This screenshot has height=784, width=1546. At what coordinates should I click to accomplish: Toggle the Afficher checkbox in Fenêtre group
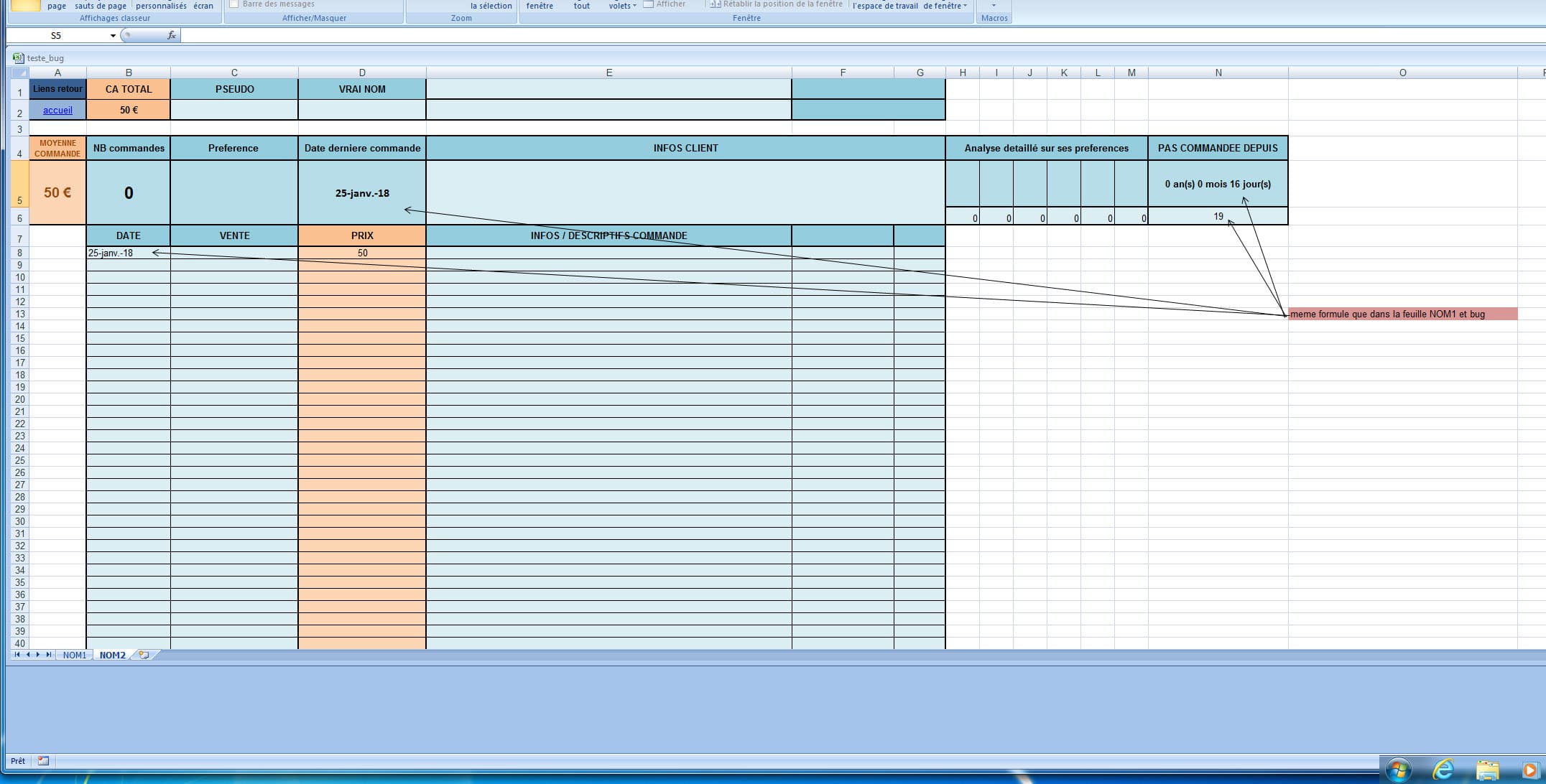point(648,4)
